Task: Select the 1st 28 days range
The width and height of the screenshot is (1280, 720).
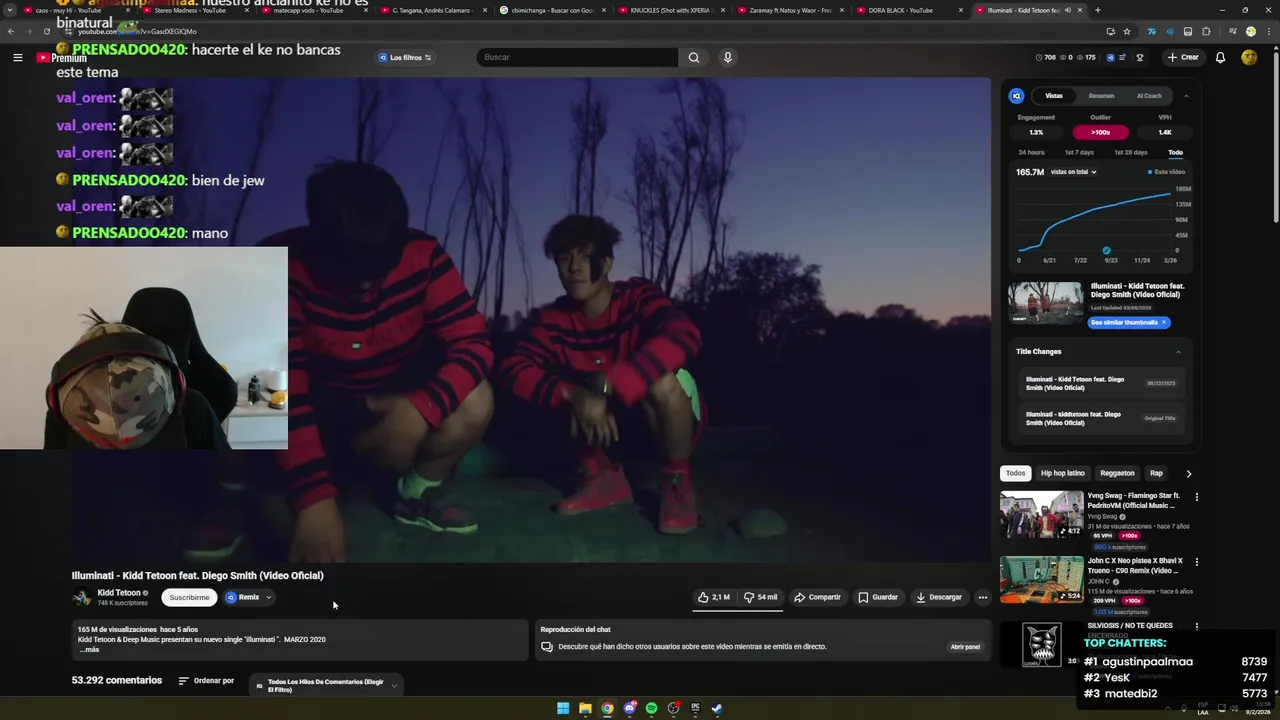Action: click(1131, 152)
